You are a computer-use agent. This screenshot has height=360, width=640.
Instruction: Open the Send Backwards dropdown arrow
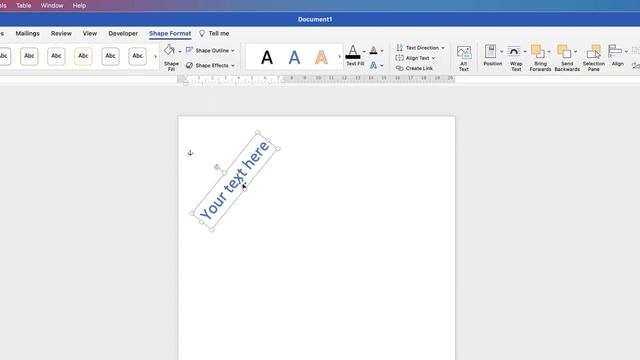576,52
